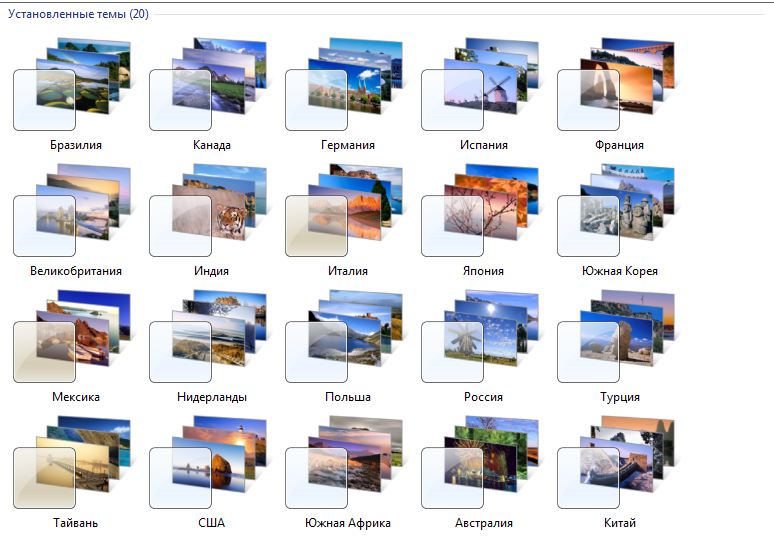
Task: Click the Южная Африка label text
Action: tap(348, 523)
